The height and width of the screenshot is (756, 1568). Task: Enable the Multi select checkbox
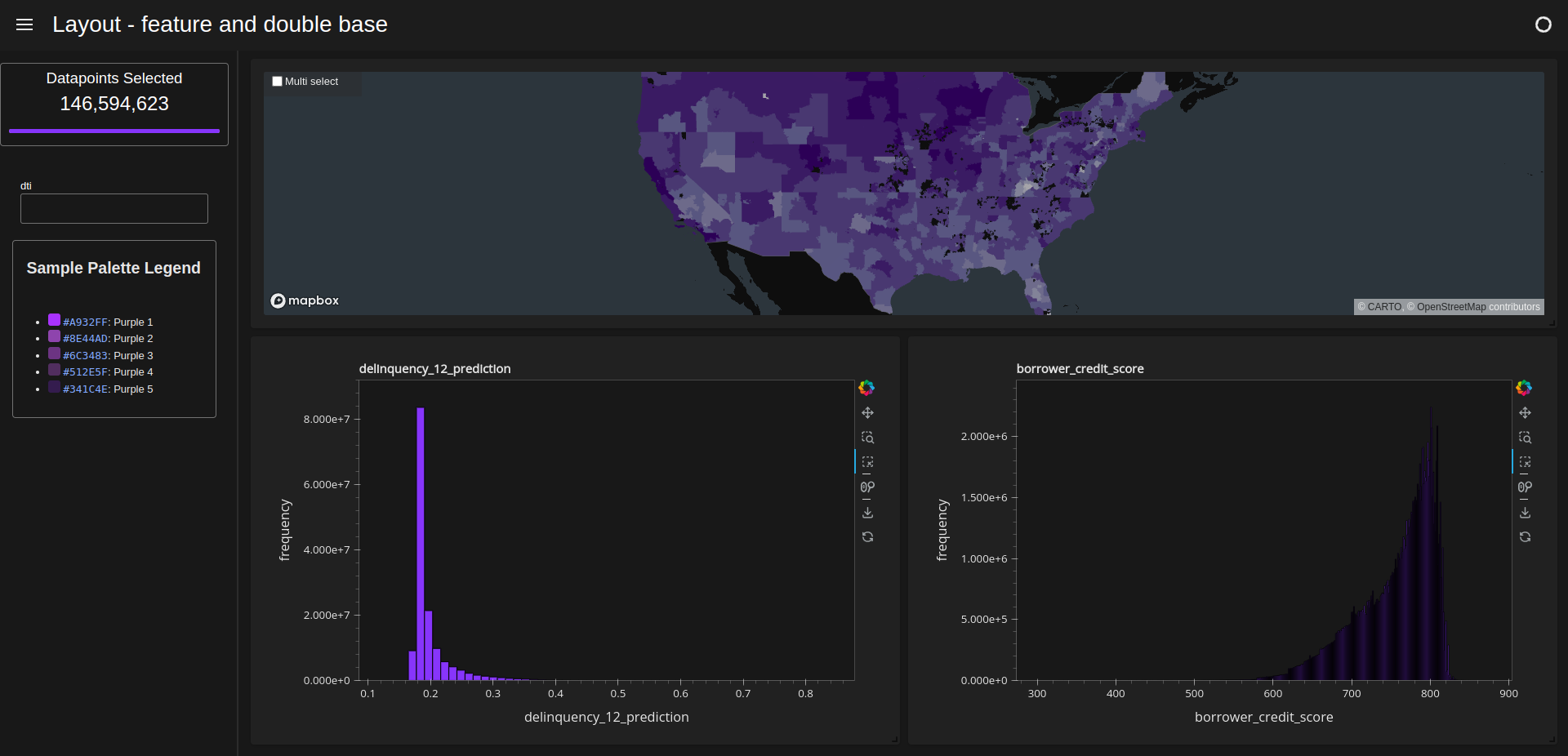pyautogui.click(x=277, y=82)
